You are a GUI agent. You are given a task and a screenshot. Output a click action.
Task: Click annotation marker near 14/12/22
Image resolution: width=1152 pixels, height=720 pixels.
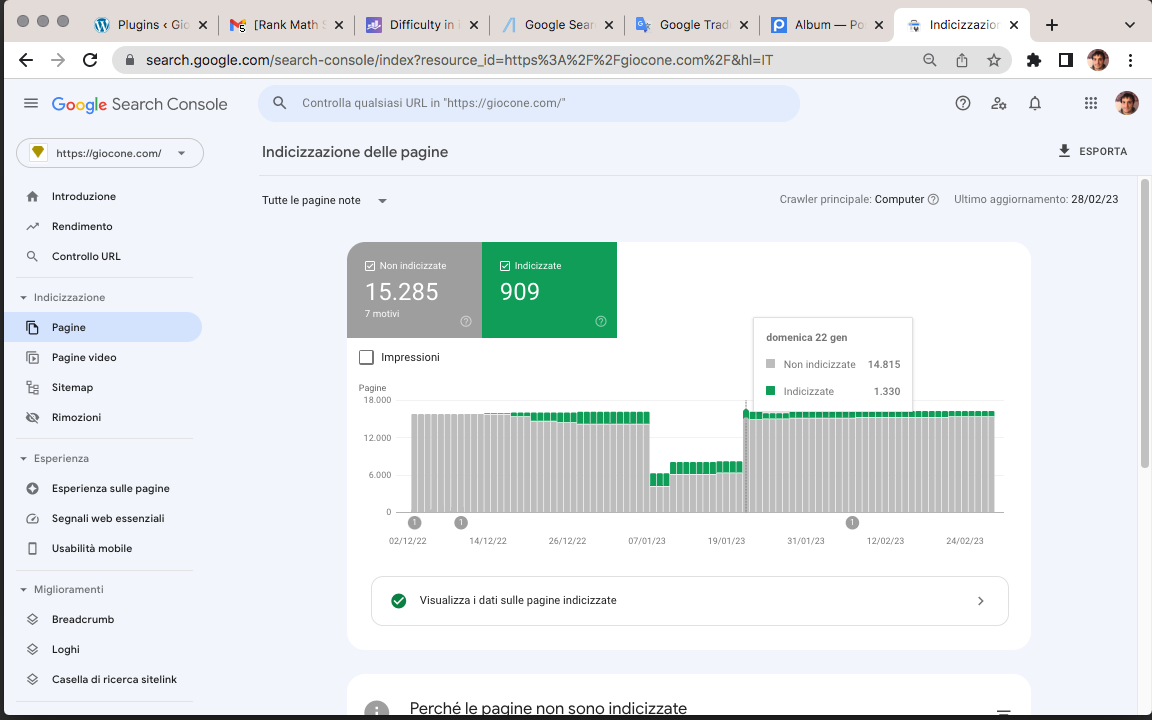(461, 522)
